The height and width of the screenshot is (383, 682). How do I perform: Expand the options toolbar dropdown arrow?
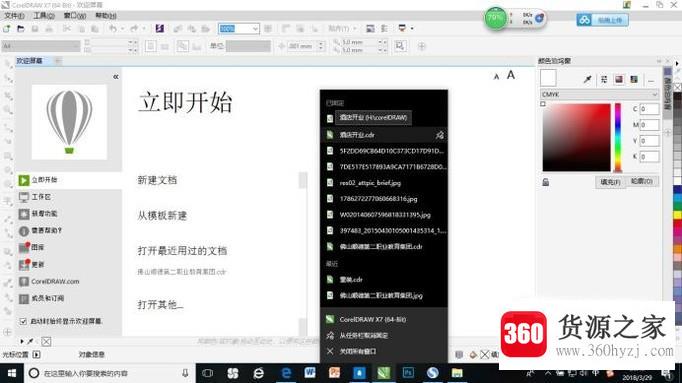(412, 29)
